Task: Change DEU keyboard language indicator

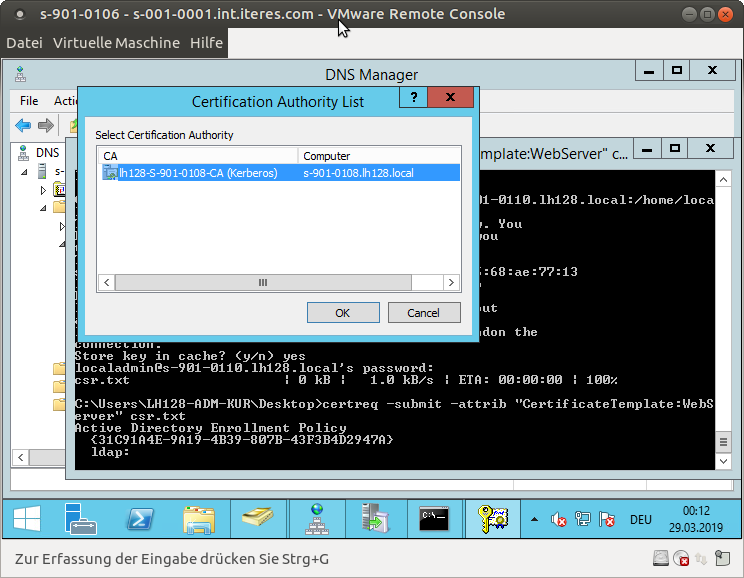Action: [x=640, y=520]
